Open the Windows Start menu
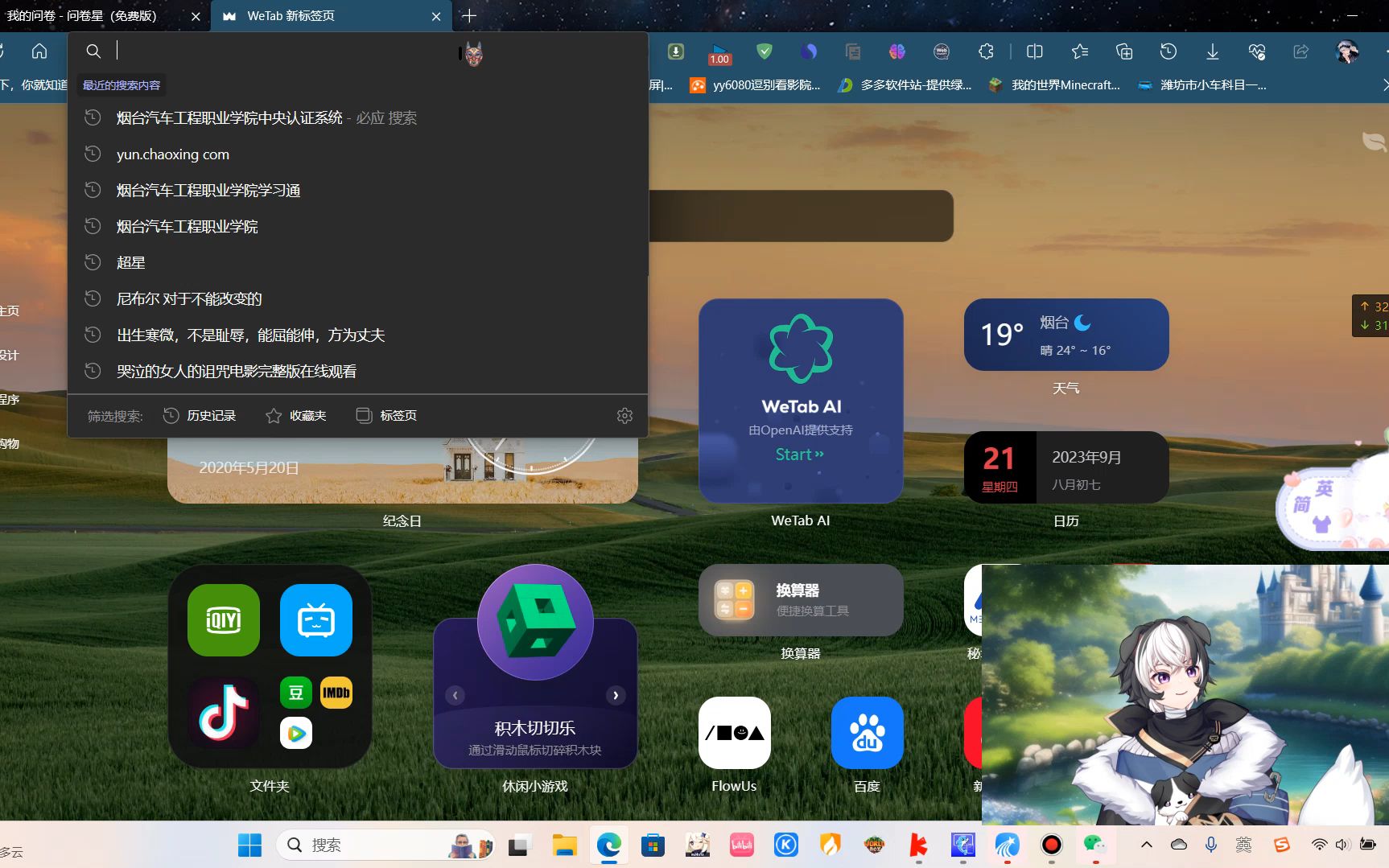This screenshot has width=1389, height=868. click(x=249, y=845)
